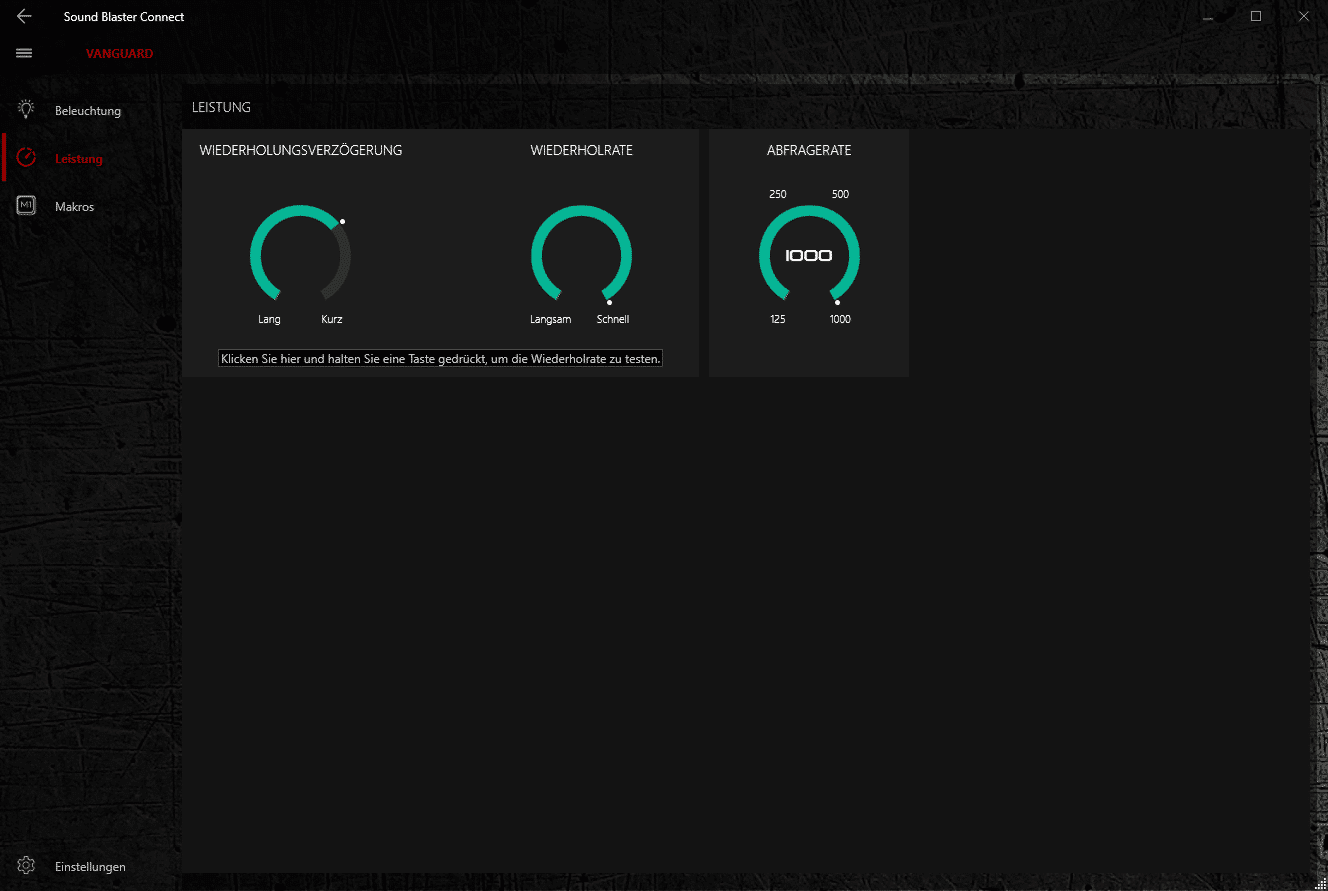Open the hamburger navigation menu

click(x=24, y=53)
